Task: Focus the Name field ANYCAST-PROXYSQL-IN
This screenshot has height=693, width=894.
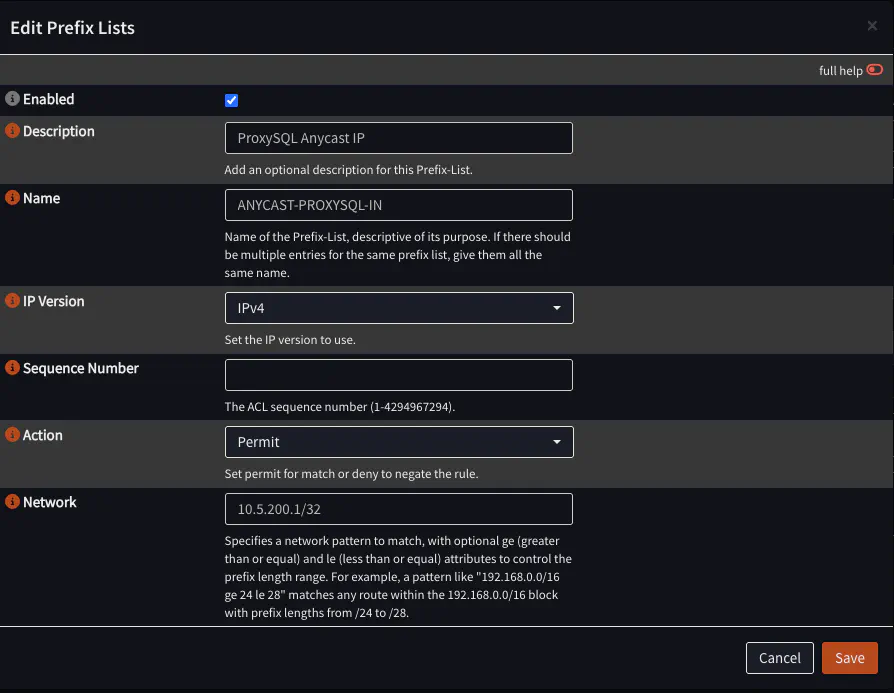Action: pos(399,205)
